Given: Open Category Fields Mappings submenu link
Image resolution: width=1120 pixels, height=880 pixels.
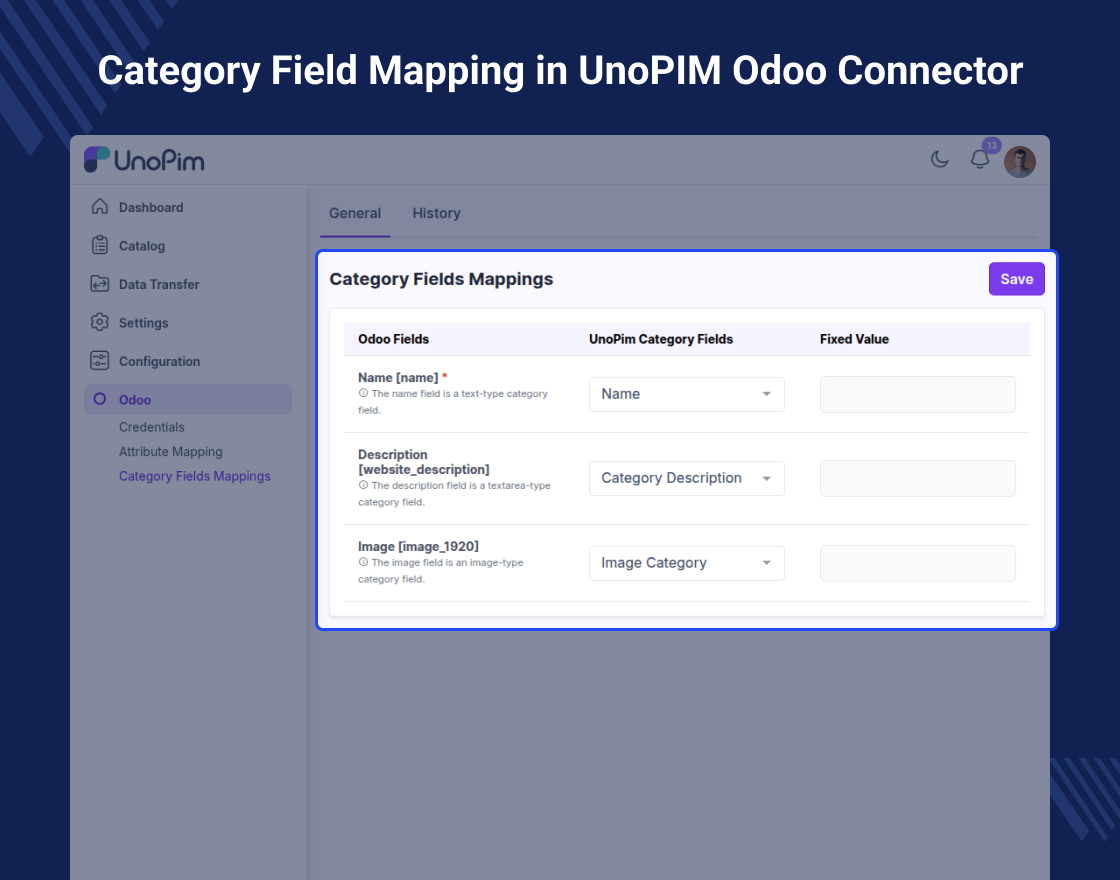Looking at the screenshot, I should pos(194,476).
